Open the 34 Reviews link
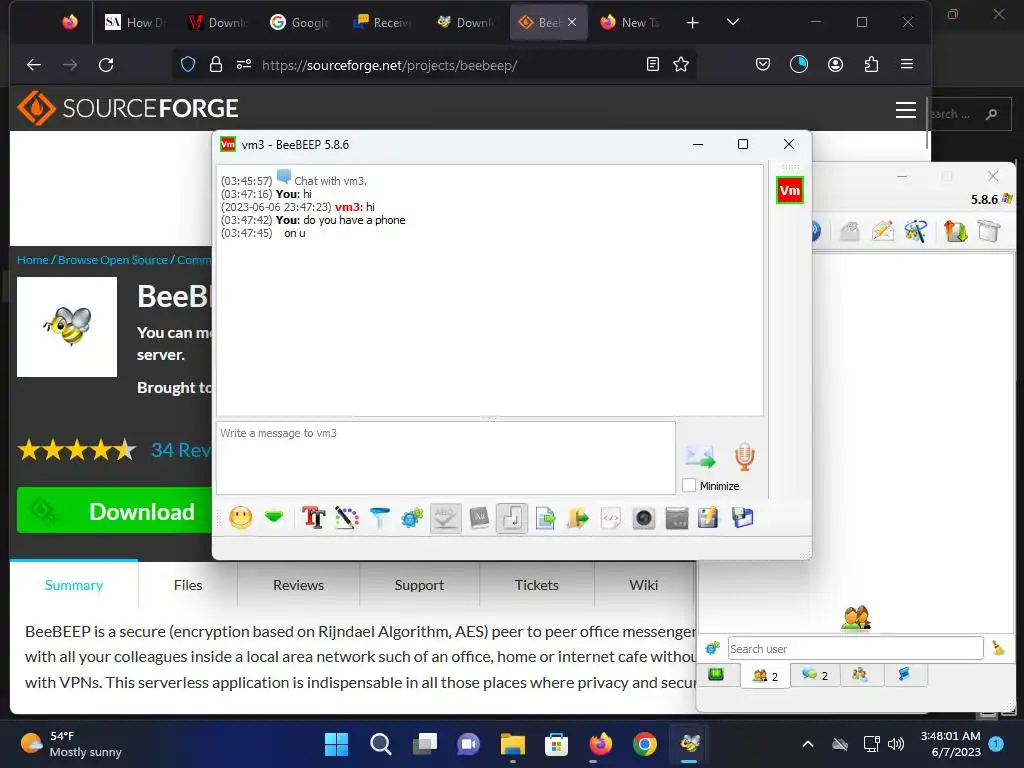 tap(182, 450)
